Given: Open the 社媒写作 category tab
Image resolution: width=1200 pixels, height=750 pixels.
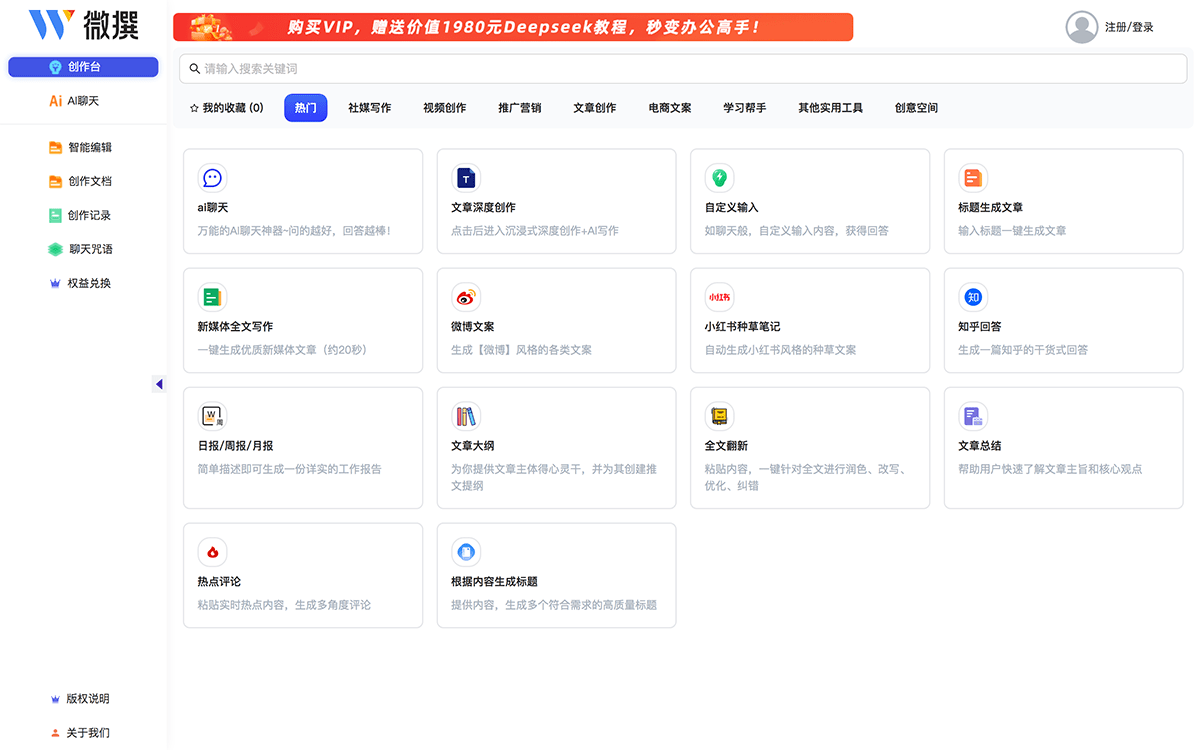Looking at the screenshot, I should pyautogui.click(x=368, y=107).
